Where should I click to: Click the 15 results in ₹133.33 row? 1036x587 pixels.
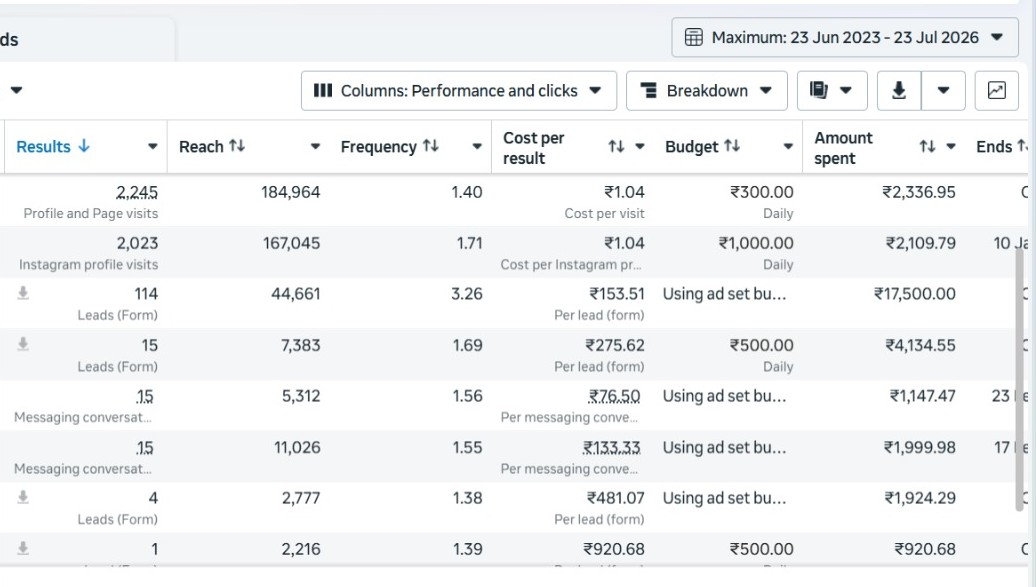pyautogui.click(x=145, y=448)
